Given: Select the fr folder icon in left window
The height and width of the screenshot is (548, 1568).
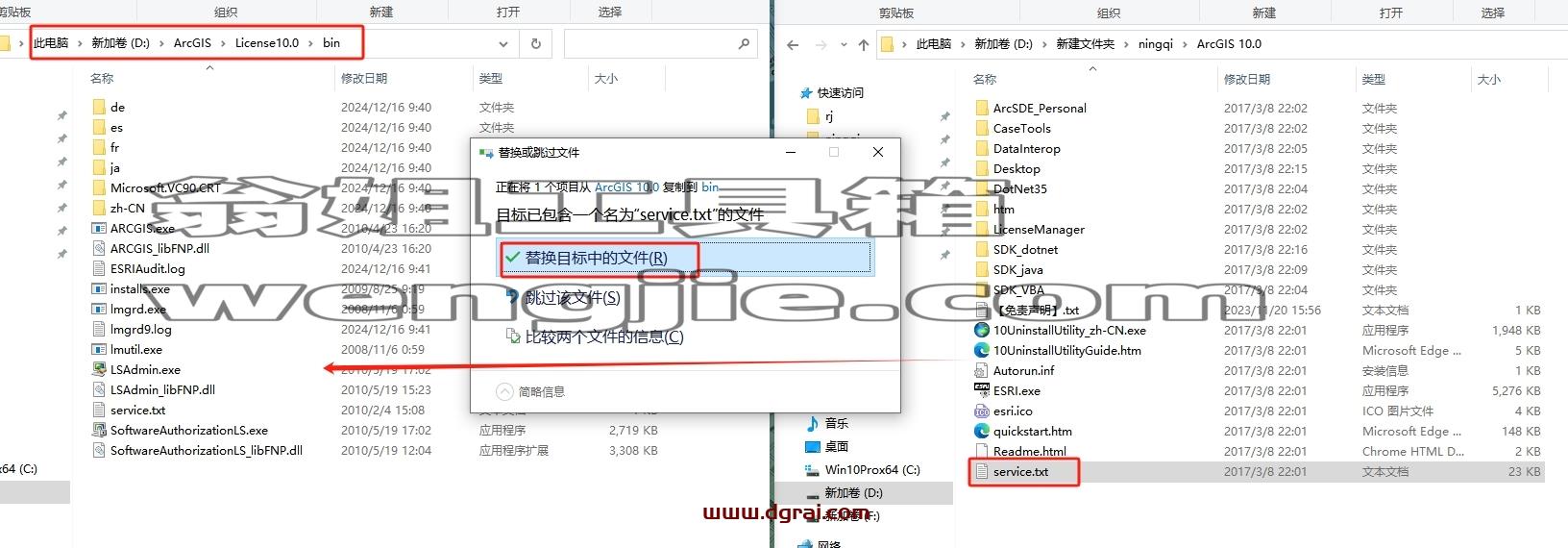Looking at the screenshot, I should coord(99,147).
